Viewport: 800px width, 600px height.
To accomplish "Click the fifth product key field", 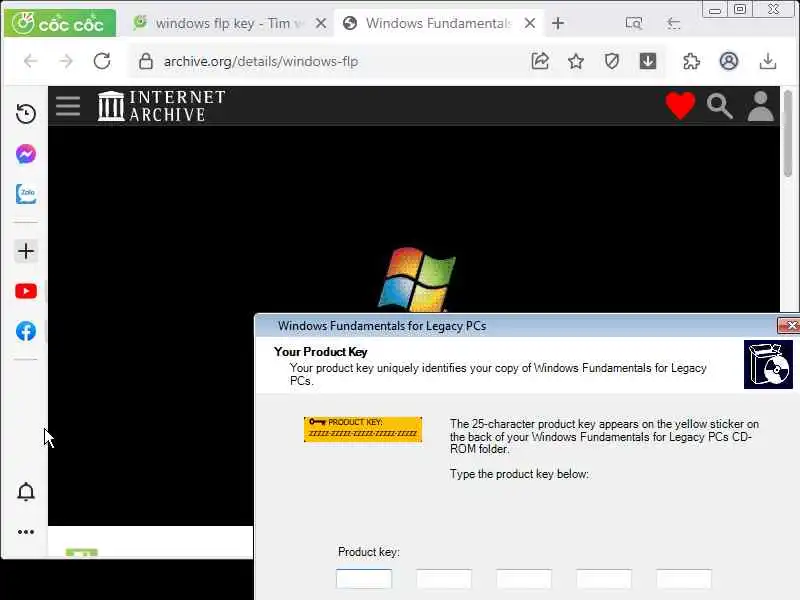I will [684, 579].
